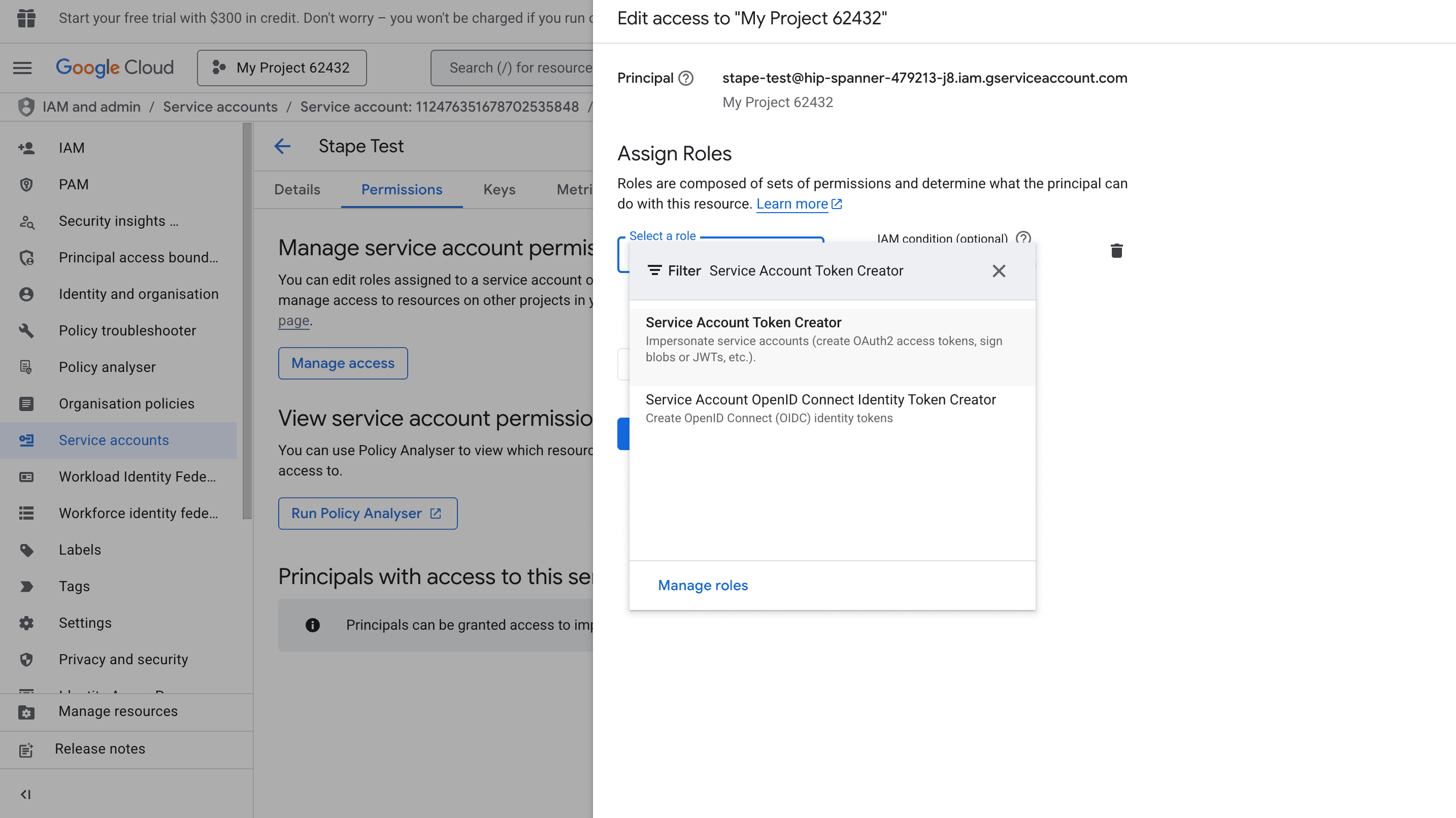
Task: Select Service accounts in the sidebar
Action: pyautogui.click(x=113, y=440)
